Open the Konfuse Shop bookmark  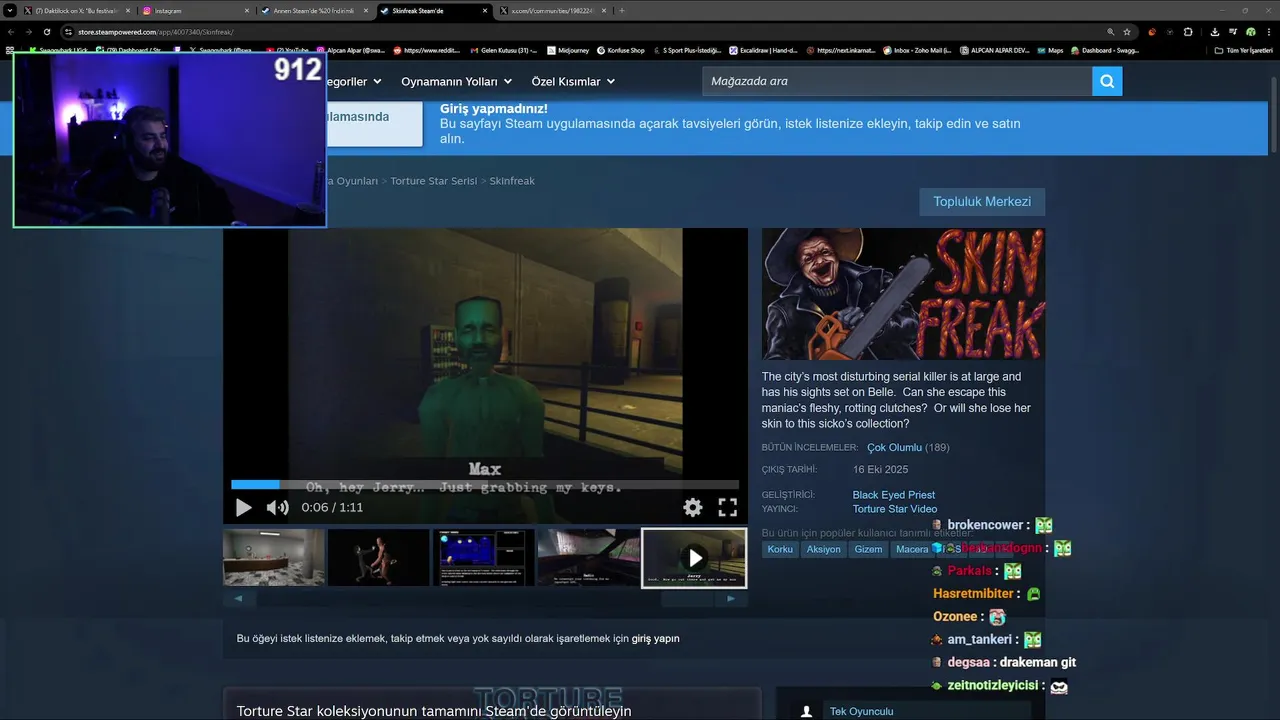click(x=621, y=50)
